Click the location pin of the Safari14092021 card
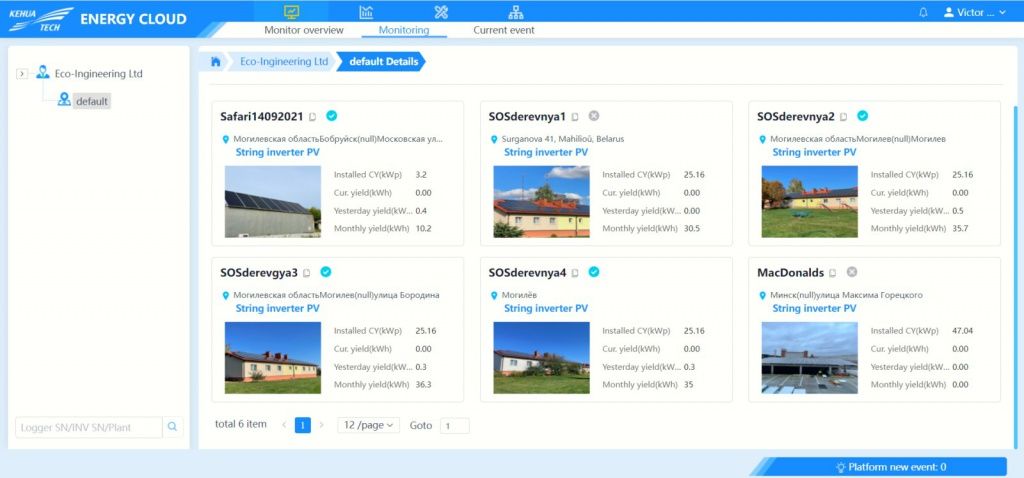The width and height of the screenshot is (1024, 478). point(226,139)
